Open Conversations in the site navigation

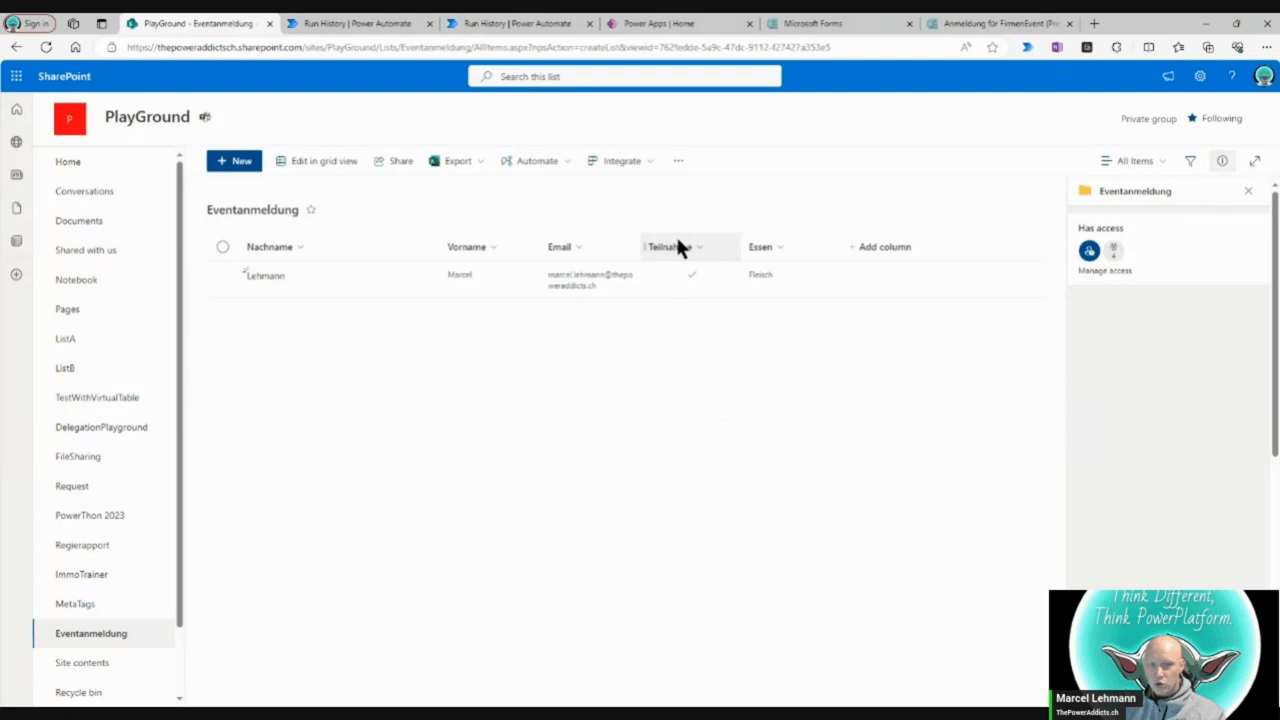pos(84,191)
